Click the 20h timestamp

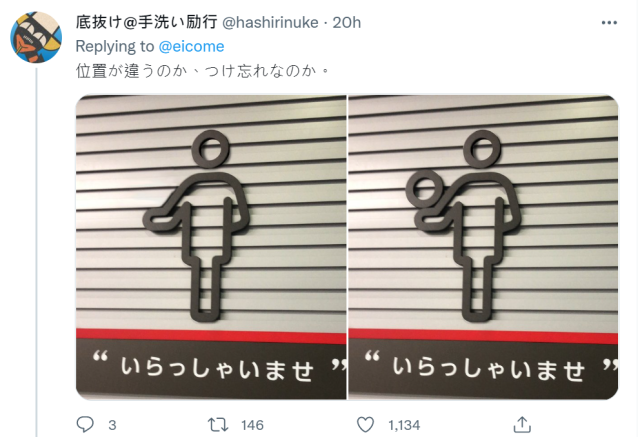pos(347,22)
